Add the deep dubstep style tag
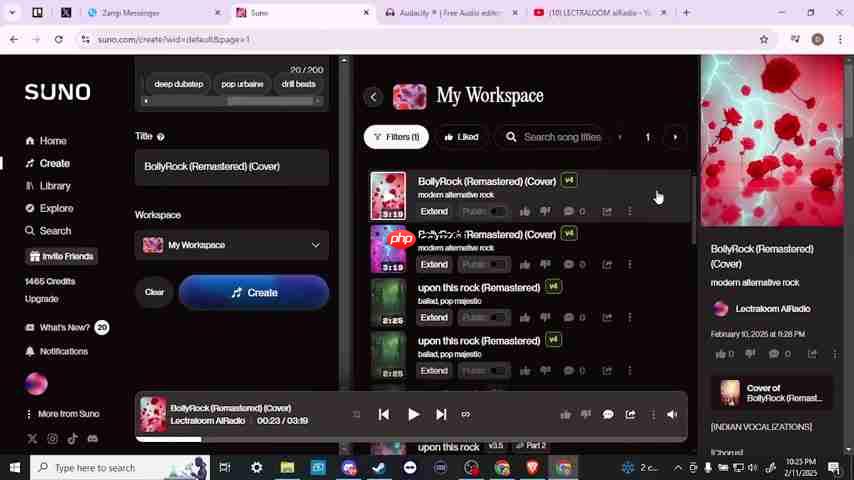This screenshot has height=480, width=854. (178, 84)
